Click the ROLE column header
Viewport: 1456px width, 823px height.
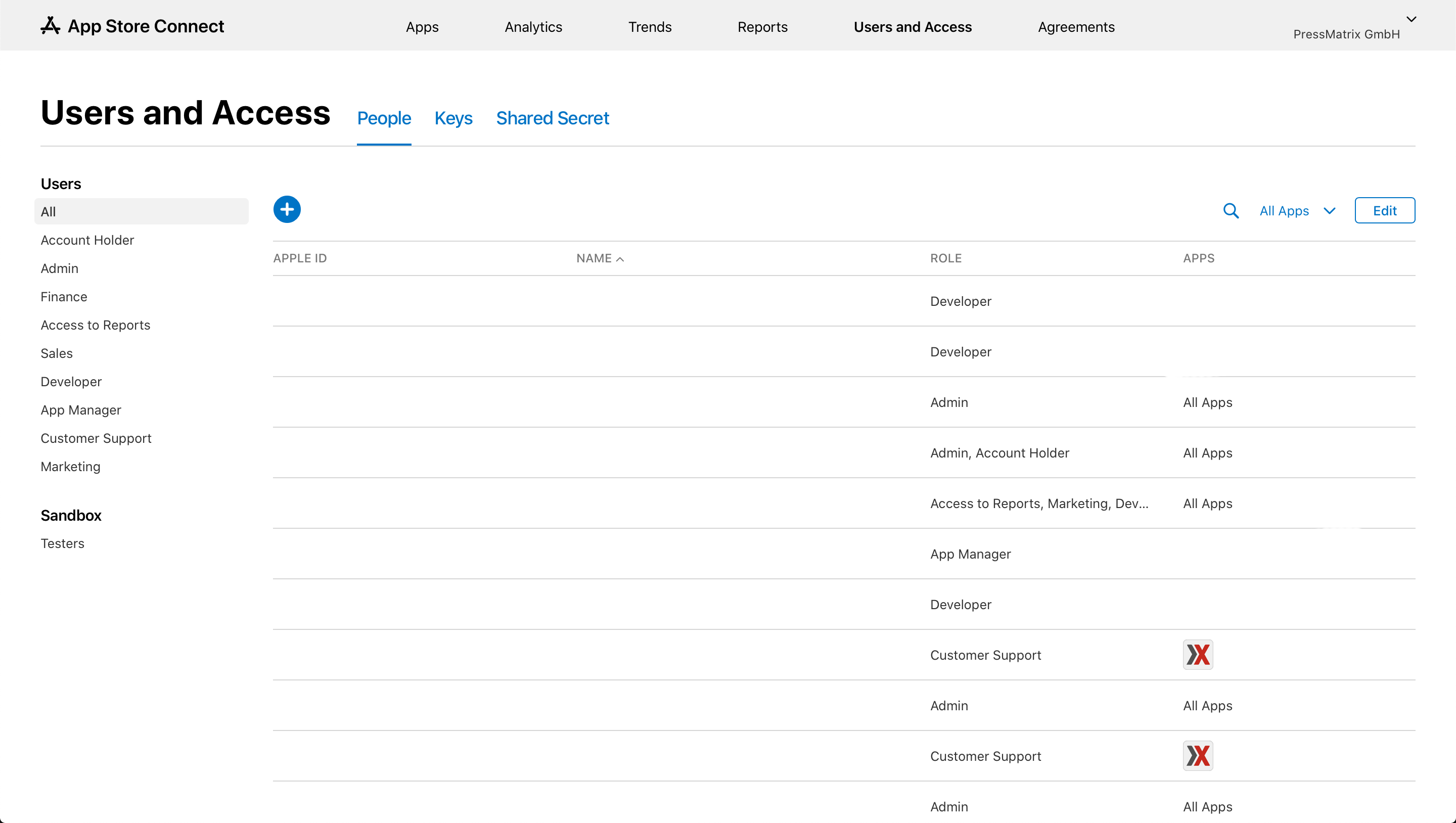pos(945,258)
